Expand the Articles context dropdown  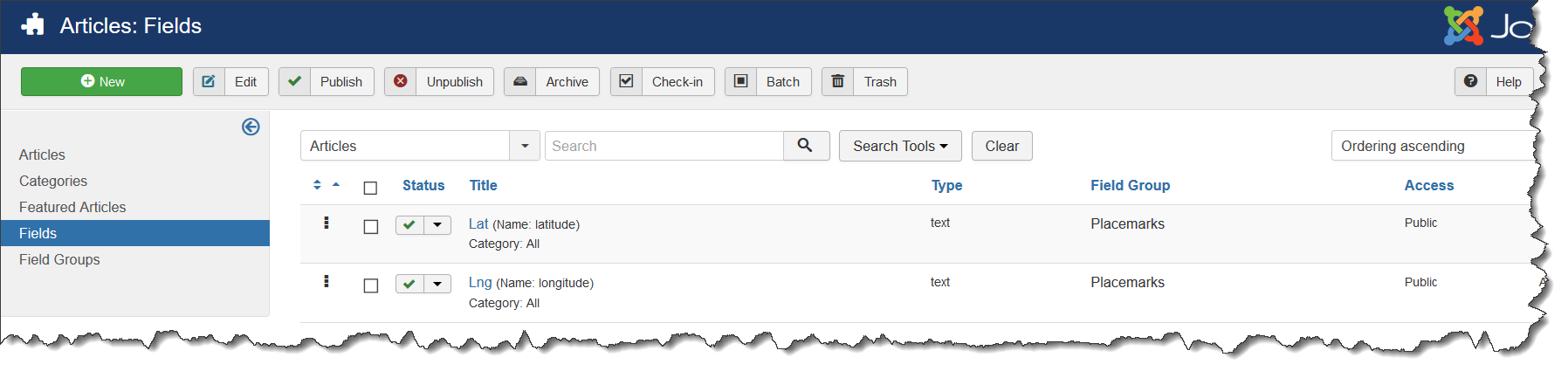click(x=525, y=146)
